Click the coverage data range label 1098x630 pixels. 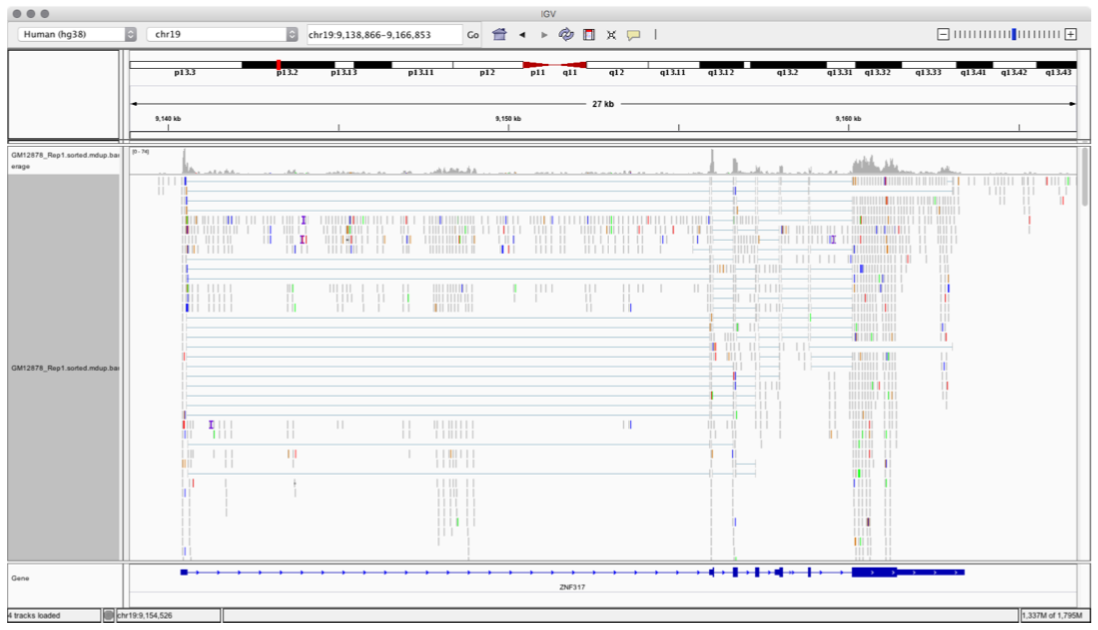(141, 152)
